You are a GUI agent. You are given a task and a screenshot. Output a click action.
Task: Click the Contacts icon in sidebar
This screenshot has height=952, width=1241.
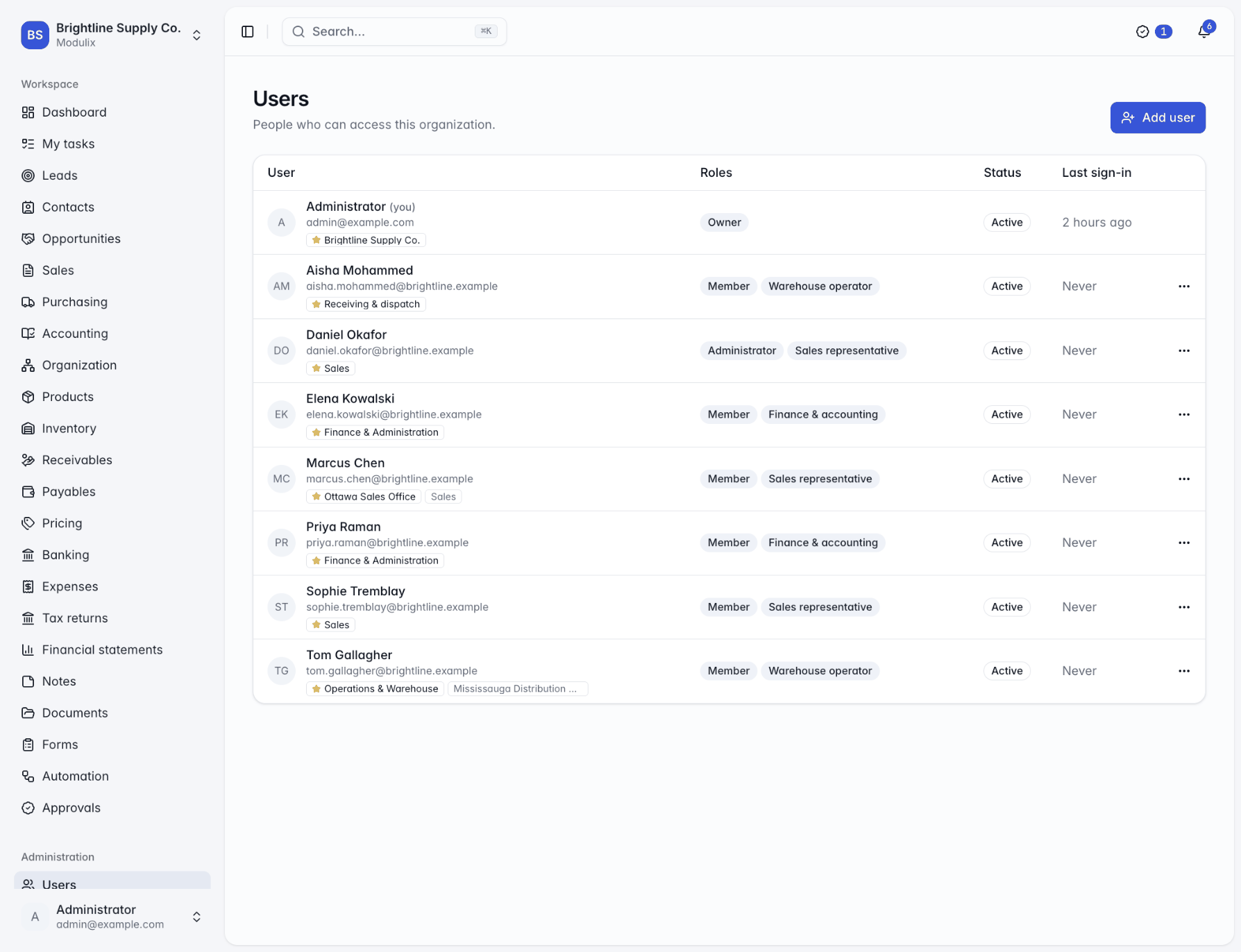[x=28, y=207]
